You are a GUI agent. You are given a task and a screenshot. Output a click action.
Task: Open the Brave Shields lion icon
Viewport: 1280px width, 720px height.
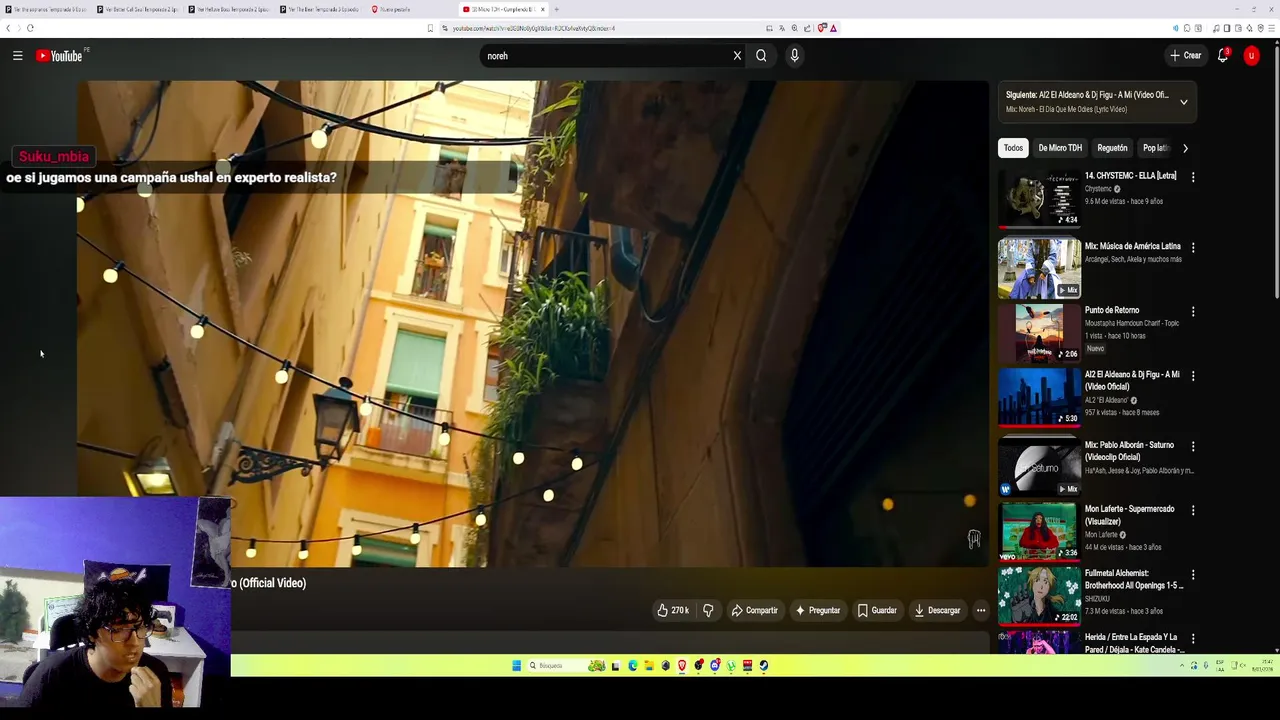point(822,28)
